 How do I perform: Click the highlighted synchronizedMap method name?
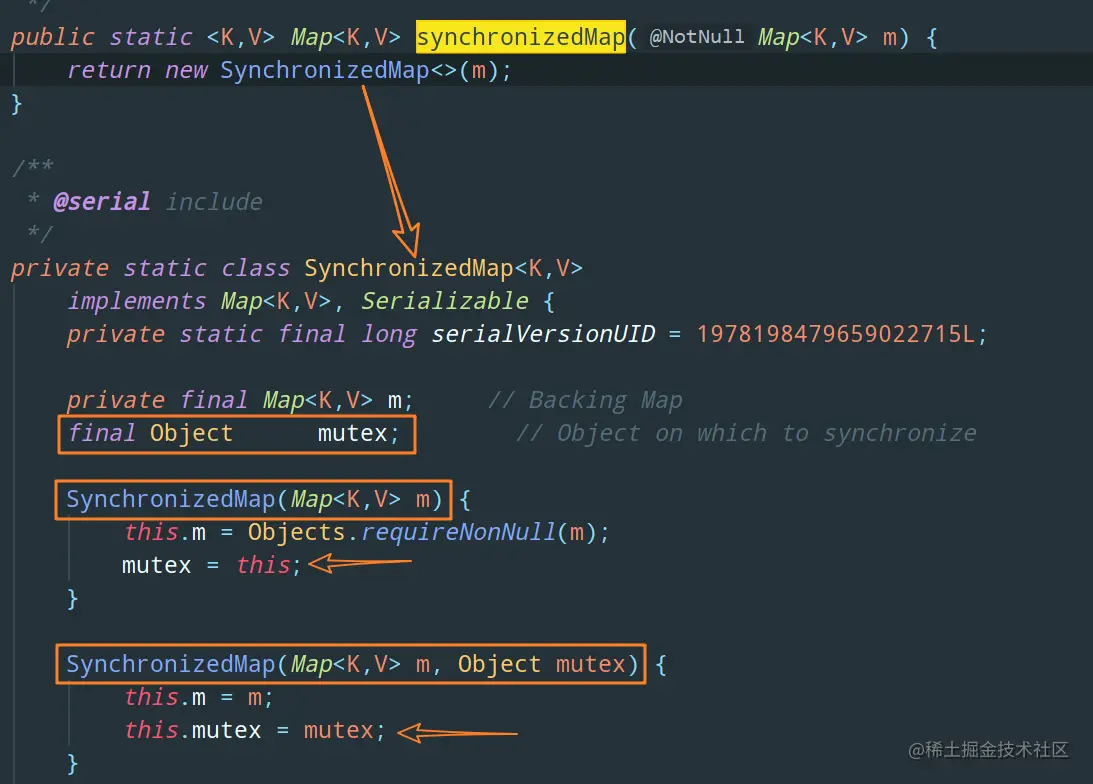coord(521,37)
